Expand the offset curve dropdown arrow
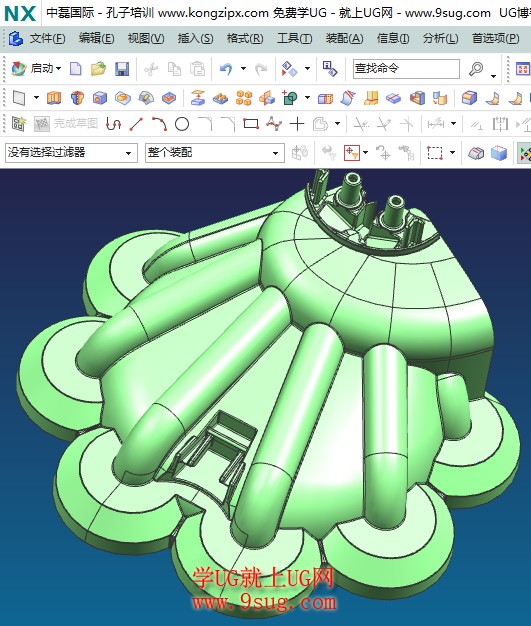 pyautogui.click(x=337, y=124)
